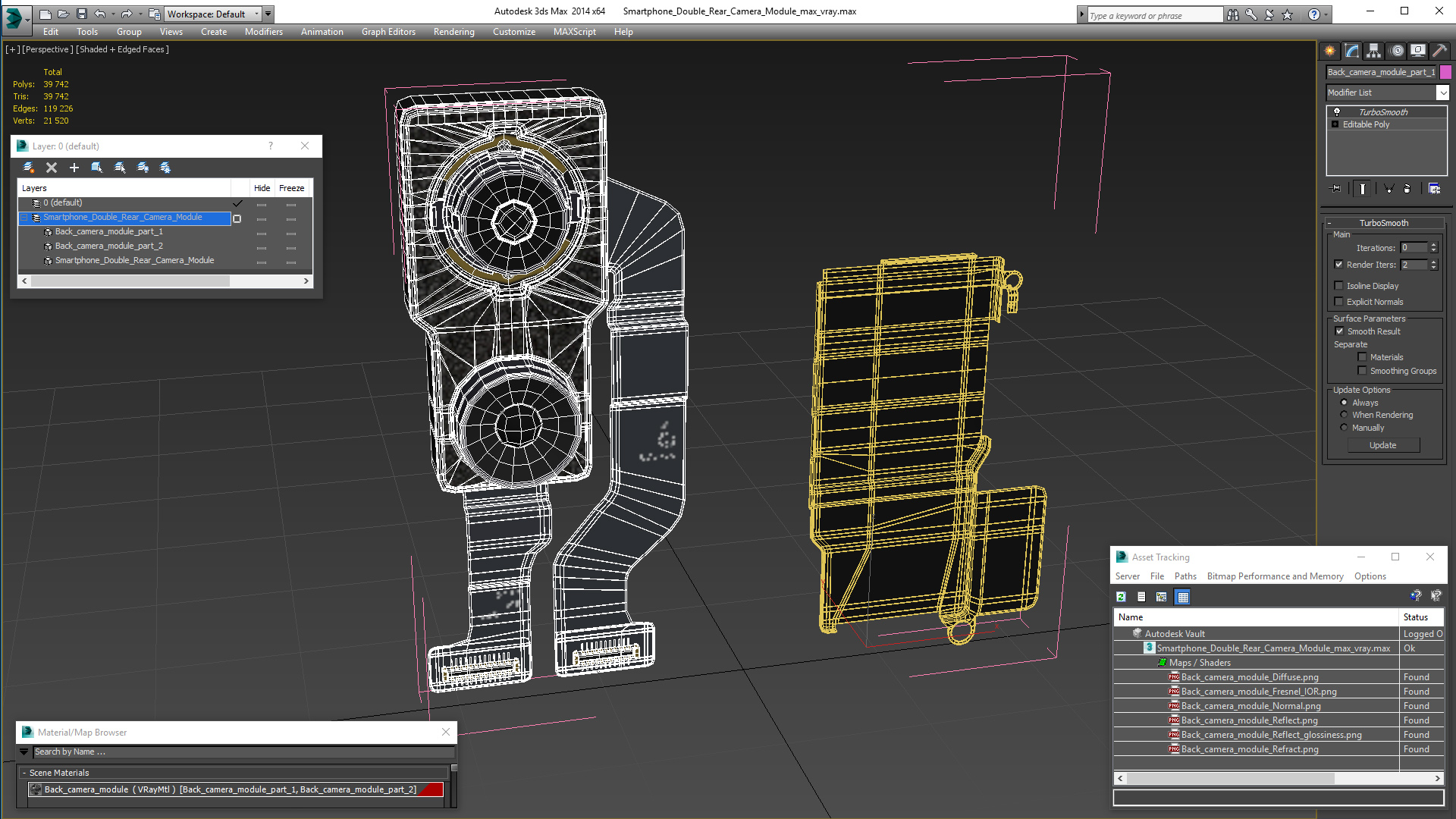
Task: Enable the Isoline Display checkbox
Action: 1339,286
